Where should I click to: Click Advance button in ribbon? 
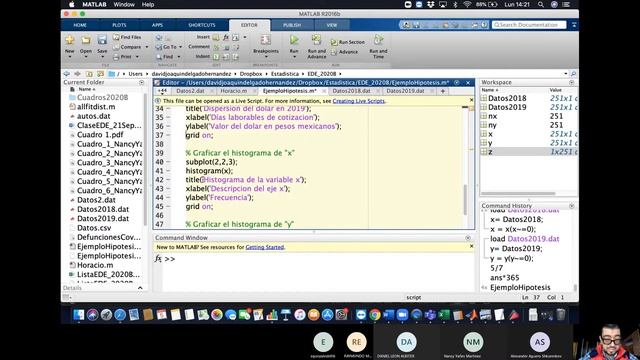pyautogui.click(x=344, y=52)
